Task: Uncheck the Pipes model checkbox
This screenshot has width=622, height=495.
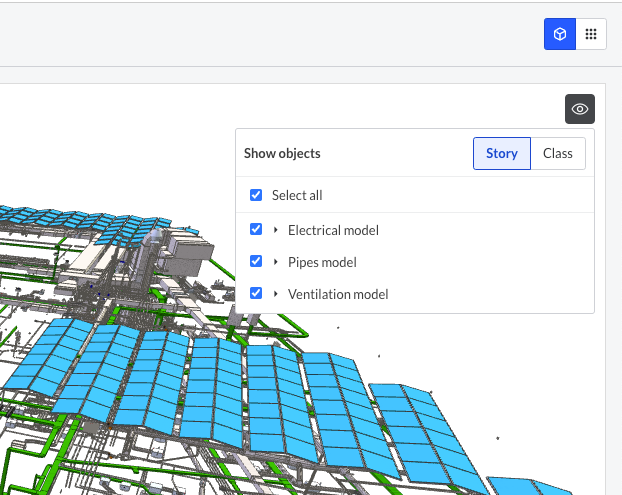Action: [256, 261]
